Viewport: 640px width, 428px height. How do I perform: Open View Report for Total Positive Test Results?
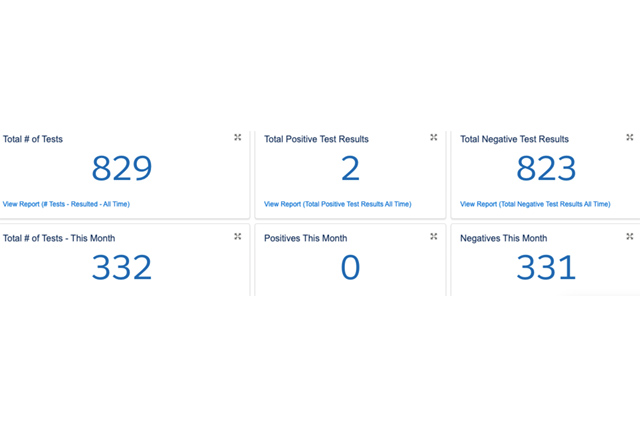(x=337, y=204)
